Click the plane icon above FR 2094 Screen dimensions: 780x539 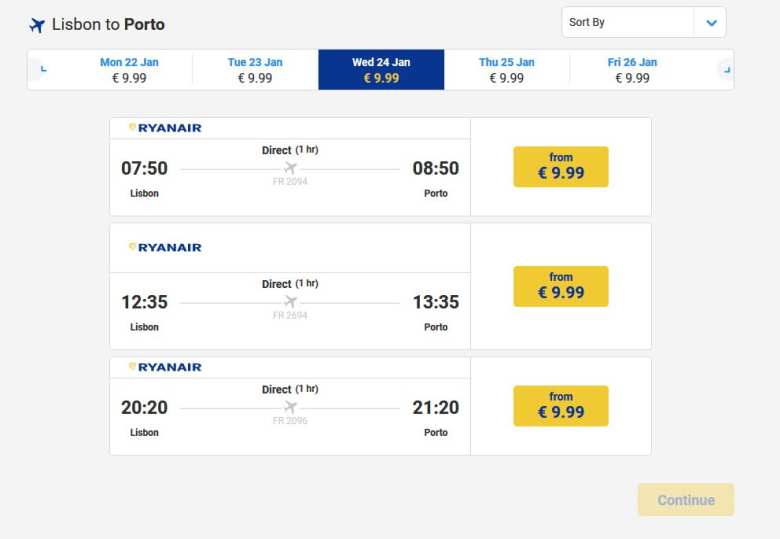[290, 168]
